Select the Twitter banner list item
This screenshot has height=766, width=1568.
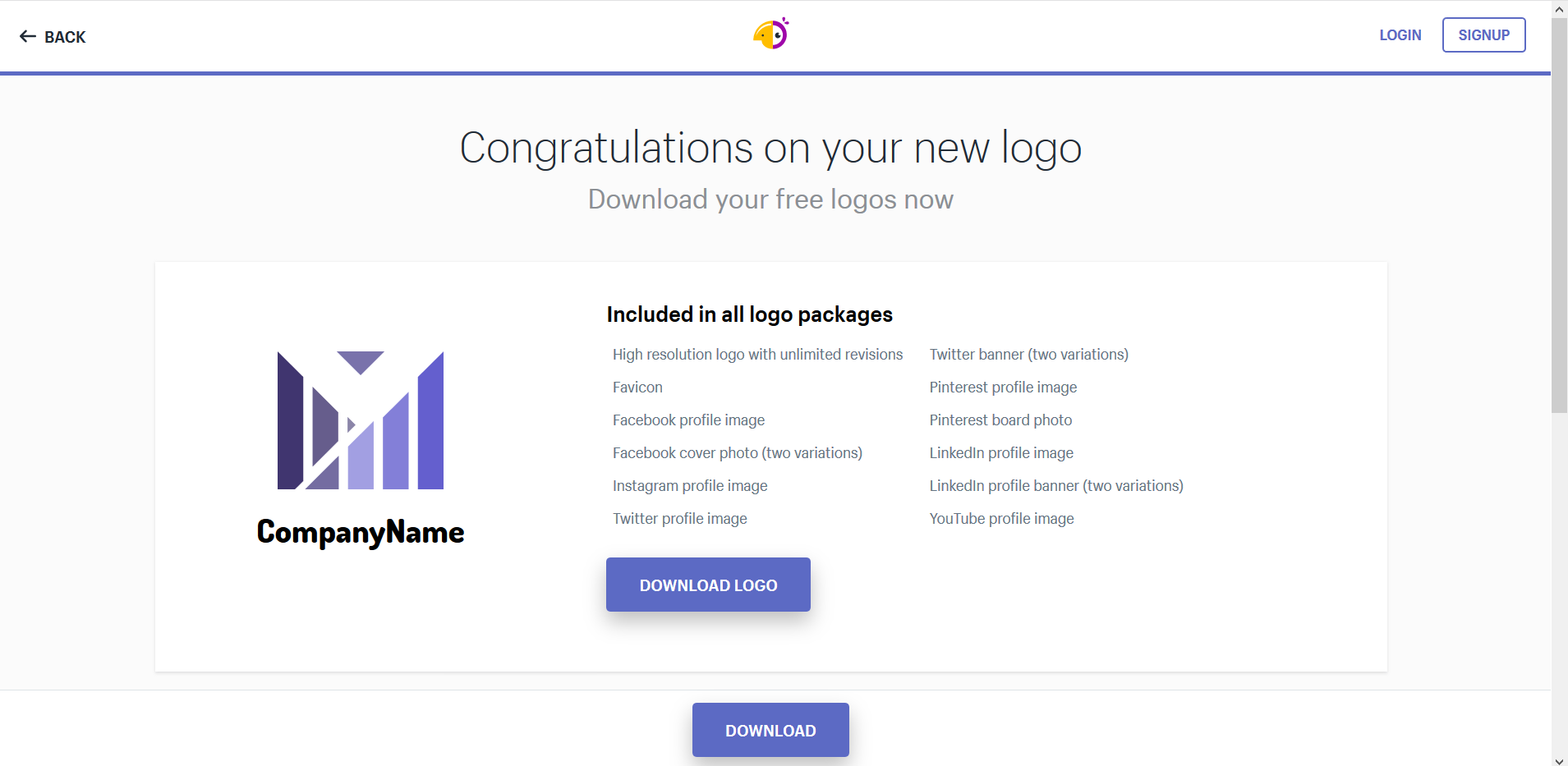coord(1028,355)
